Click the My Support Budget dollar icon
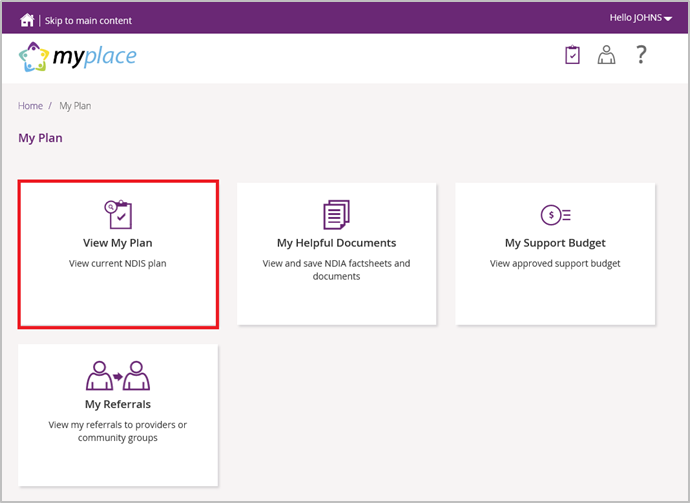 coord(555,214)
